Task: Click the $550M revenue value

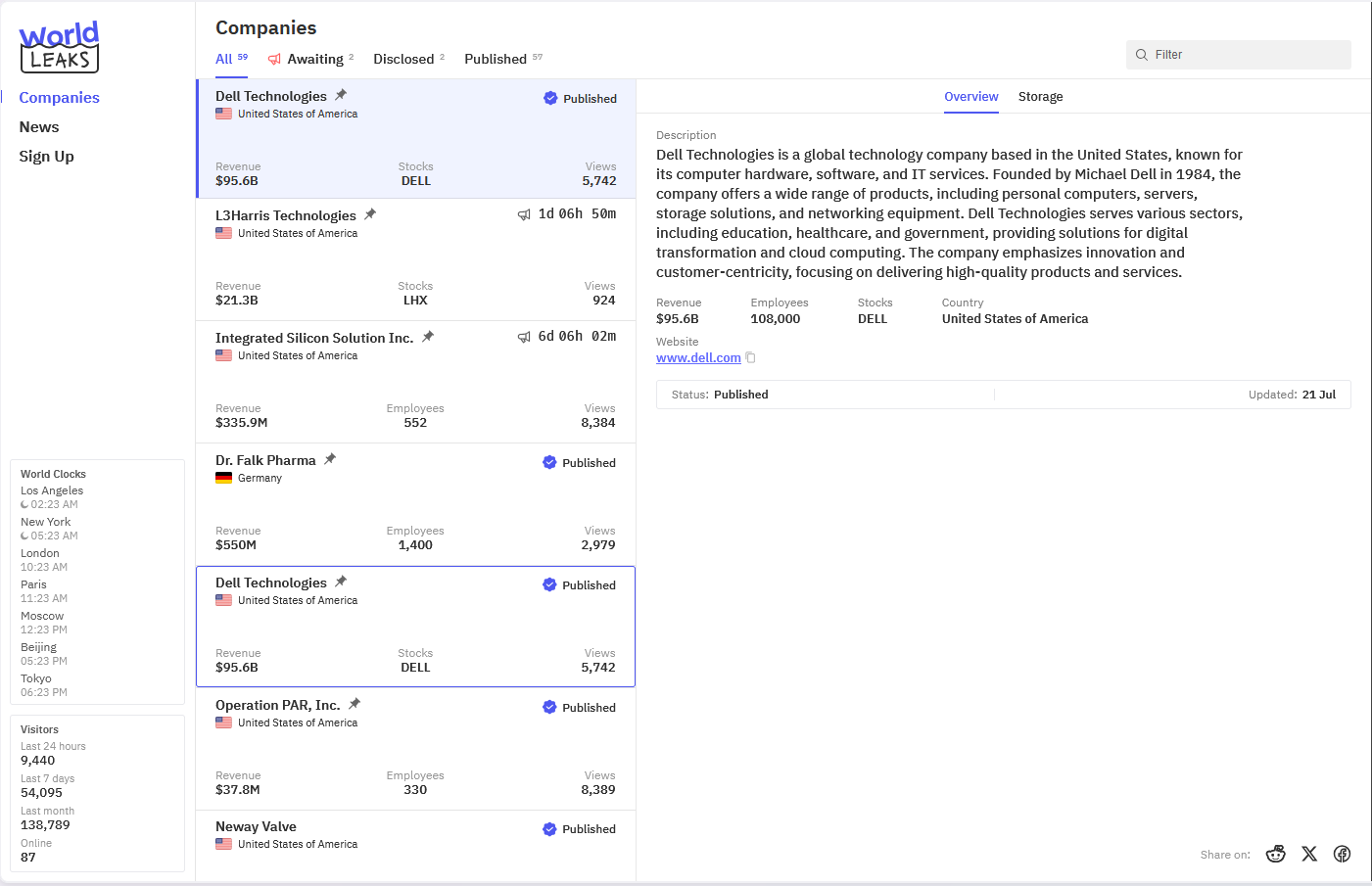Action: pyautogui.click(x=236, y=545)
